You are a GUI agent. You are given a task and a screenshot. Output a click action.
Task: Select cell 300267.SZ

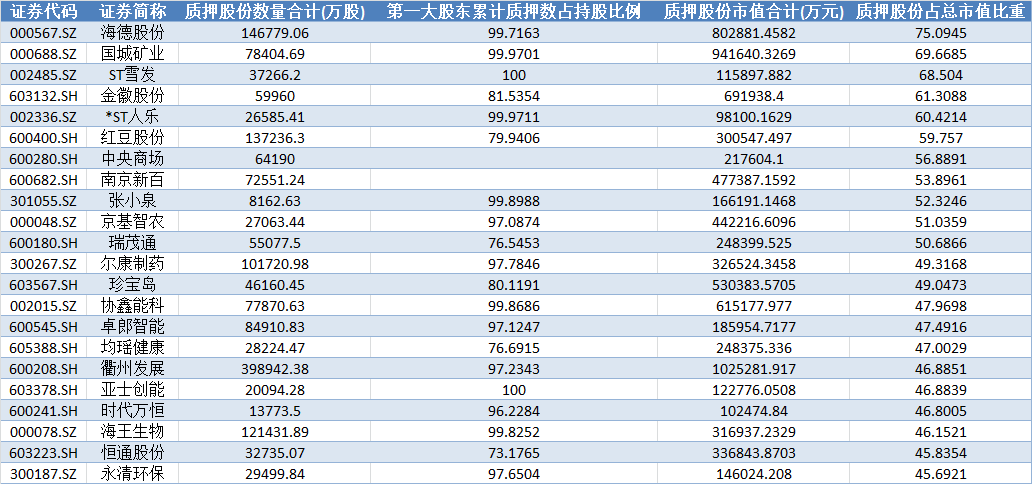coord(43,264)
